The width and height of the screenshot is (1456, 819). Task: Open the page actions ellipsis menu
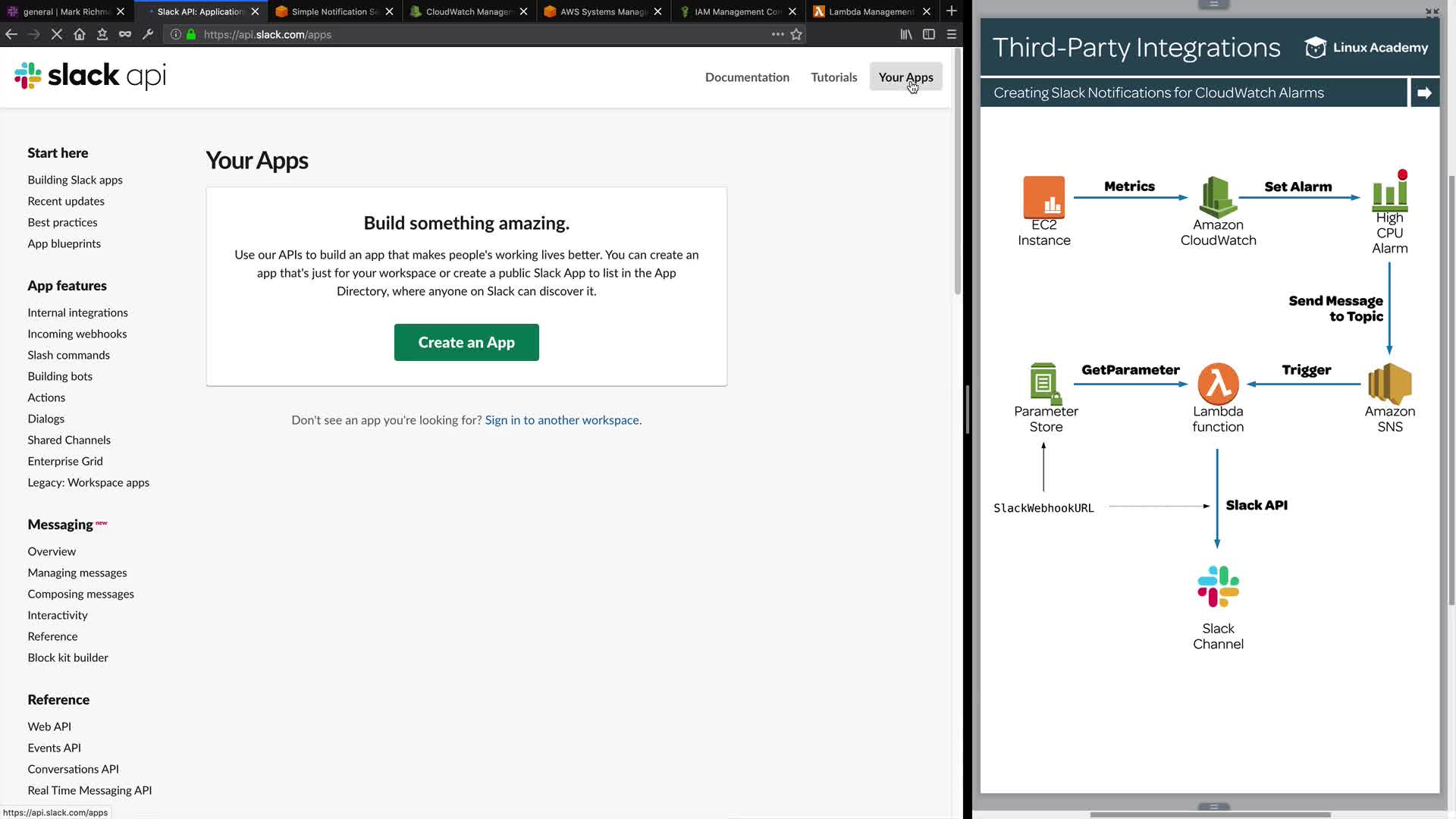point(777,34)
